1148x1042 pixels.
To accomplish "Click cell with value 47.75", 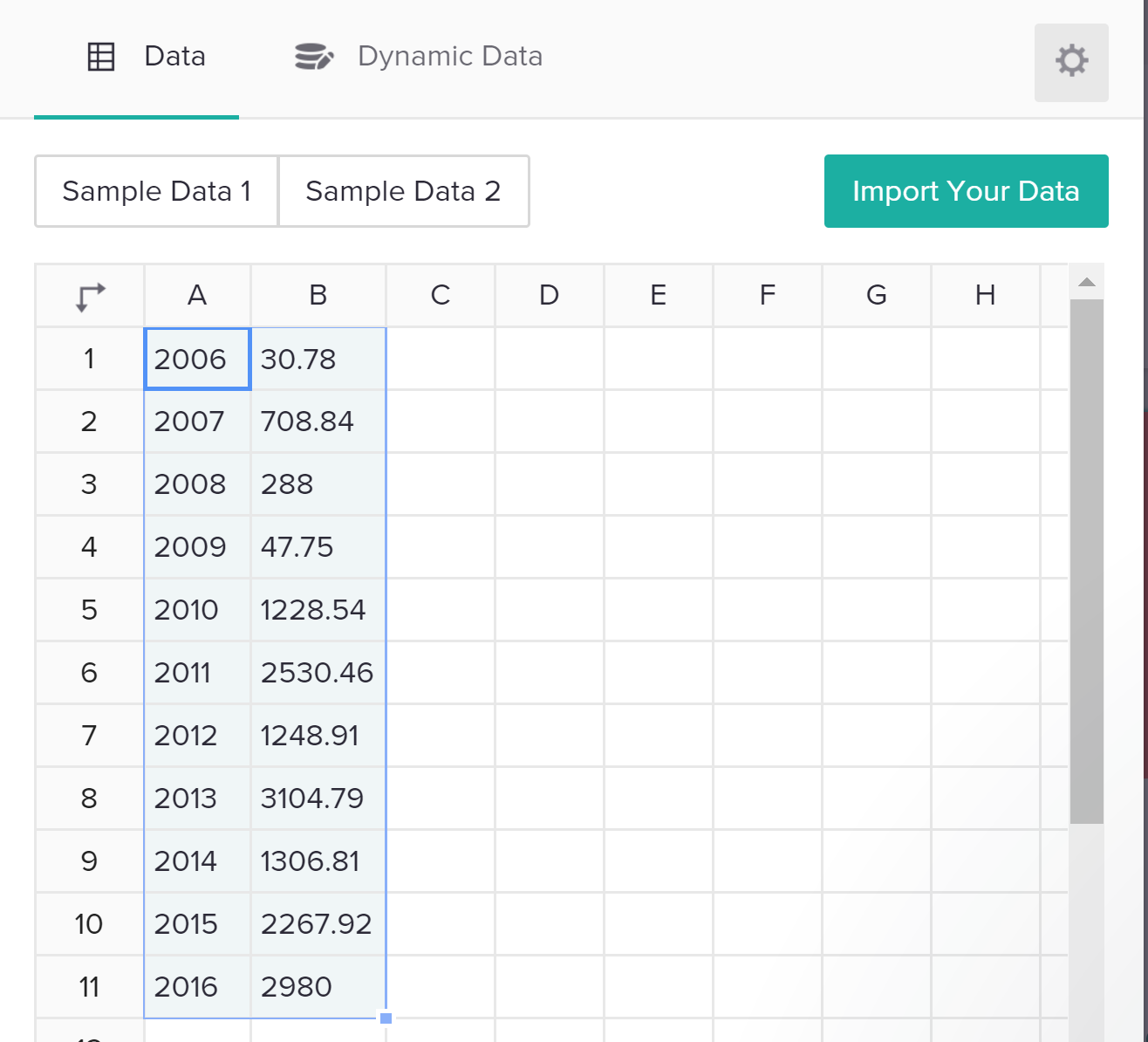I will point(318,547).
